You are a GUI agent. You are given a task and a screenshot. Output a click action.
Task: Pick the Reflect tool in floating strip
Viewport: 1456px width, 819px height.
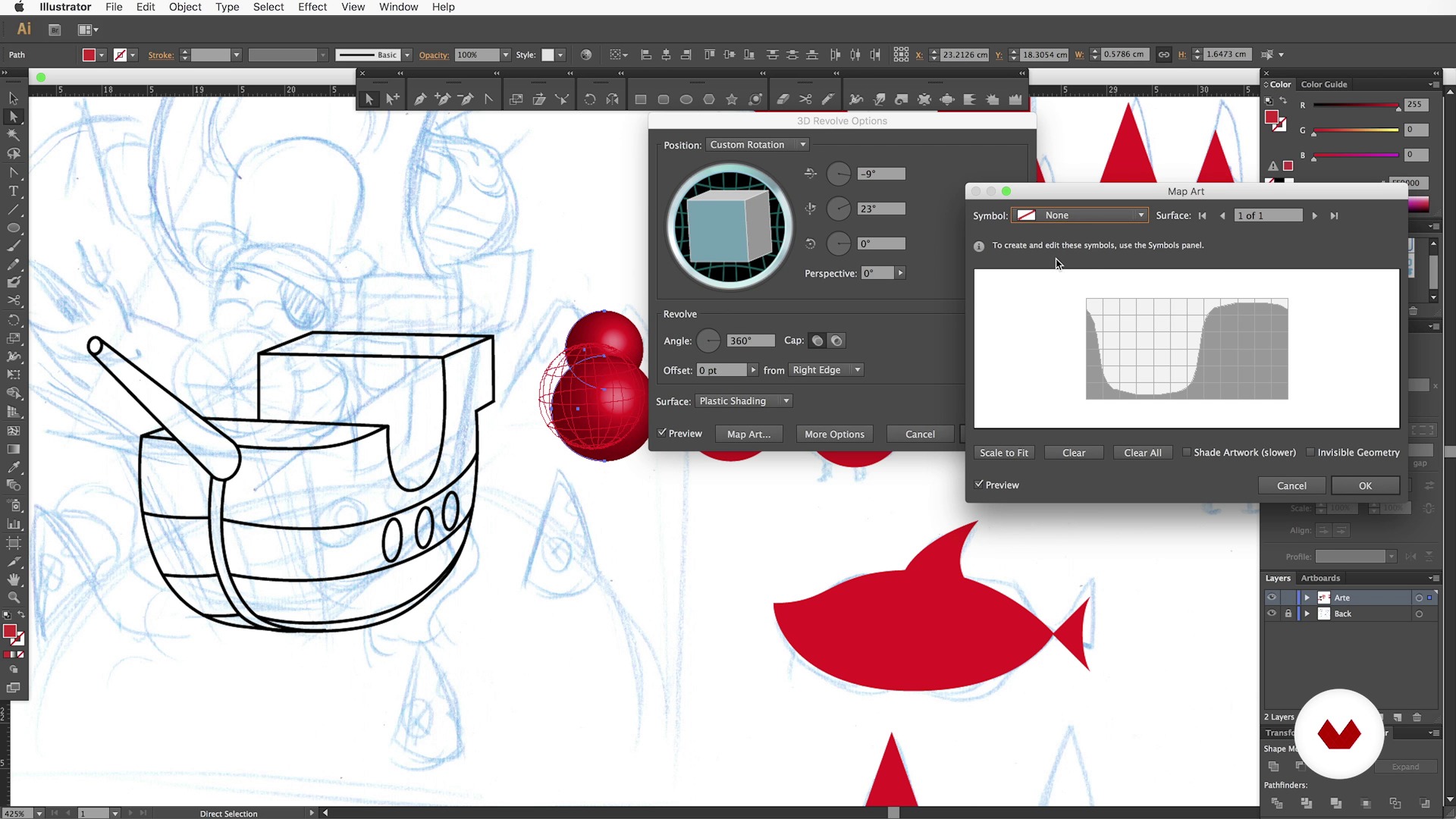tap(613, 99)
